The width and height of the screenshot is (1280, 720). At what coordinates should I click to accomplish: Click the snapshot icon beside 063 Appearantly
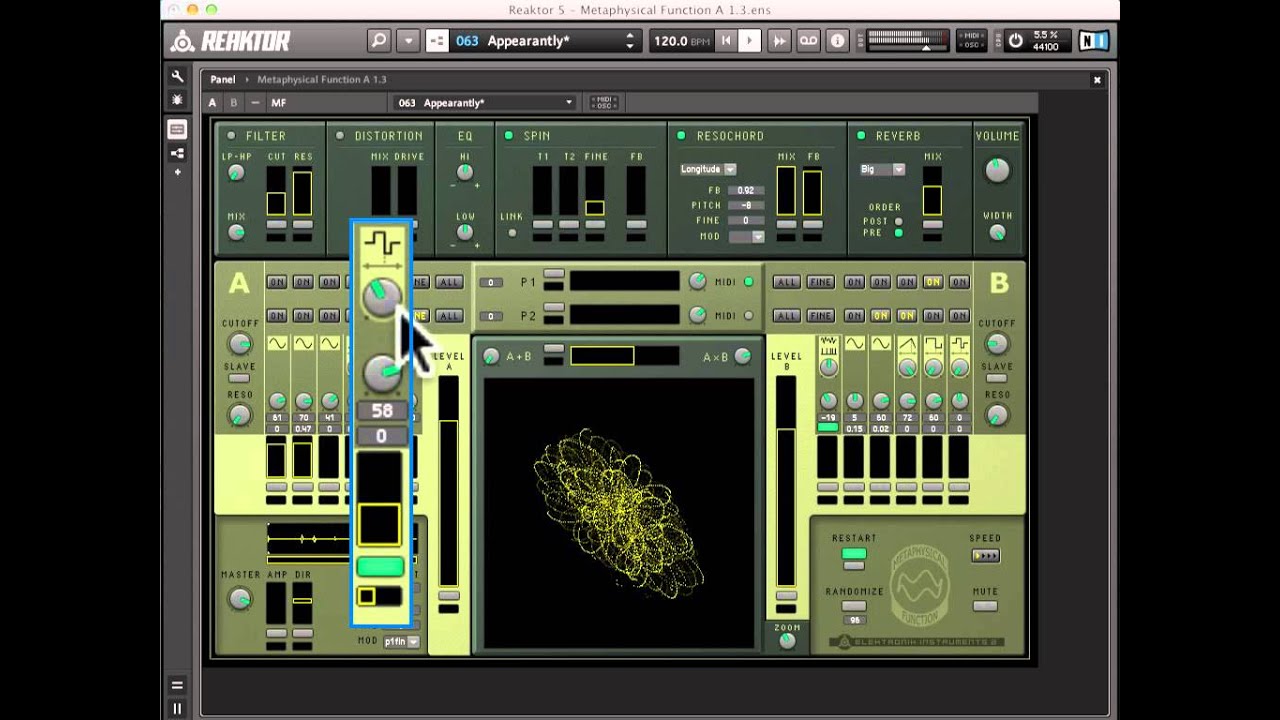(437, 41)
